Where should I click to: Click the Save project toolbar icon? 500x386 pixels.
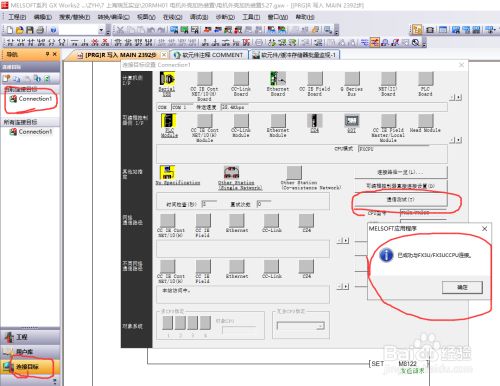pyautogui.click(x=30, y=30)
